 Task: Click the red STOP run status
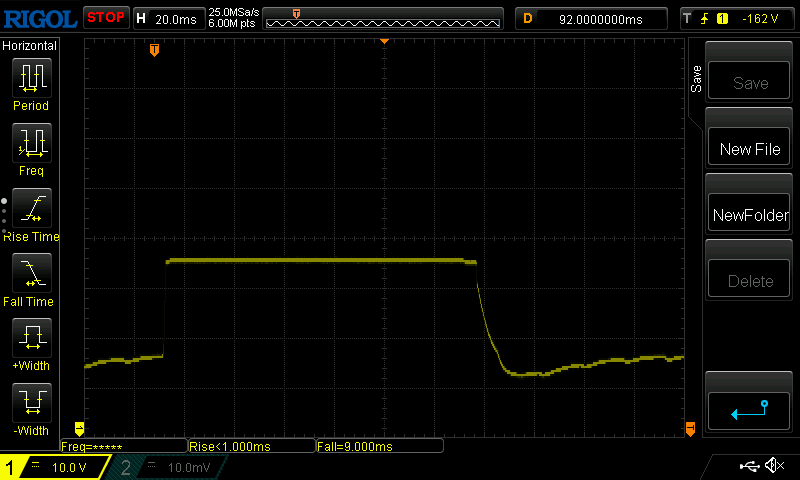pyautogui.click(x=105, y=18)
